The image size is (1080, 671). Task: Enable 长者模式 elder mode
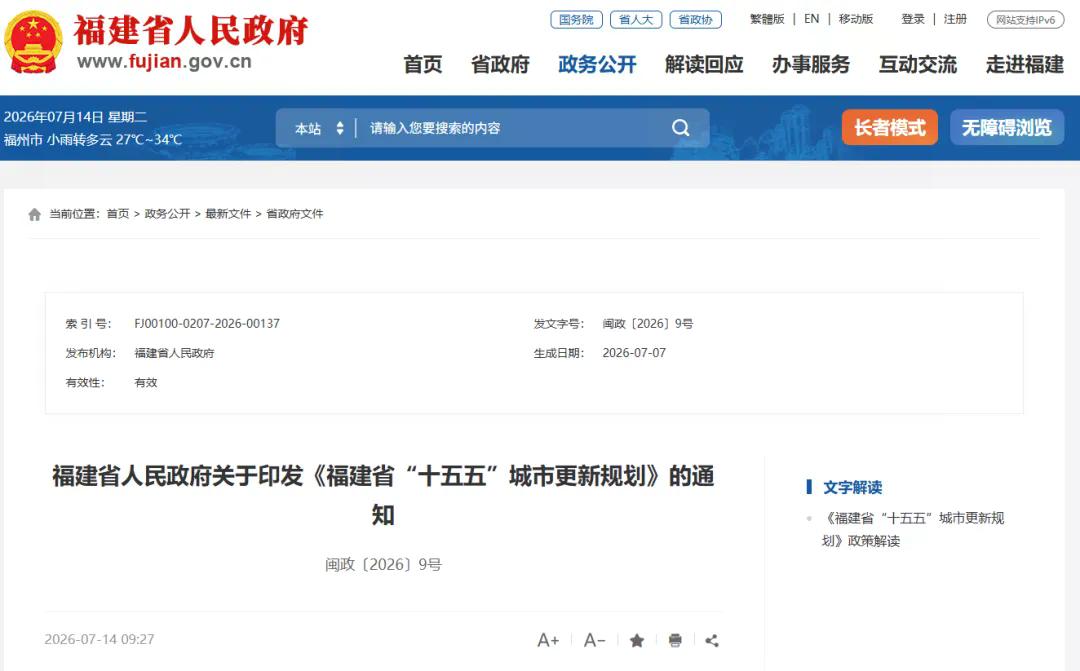click(889, 127)
